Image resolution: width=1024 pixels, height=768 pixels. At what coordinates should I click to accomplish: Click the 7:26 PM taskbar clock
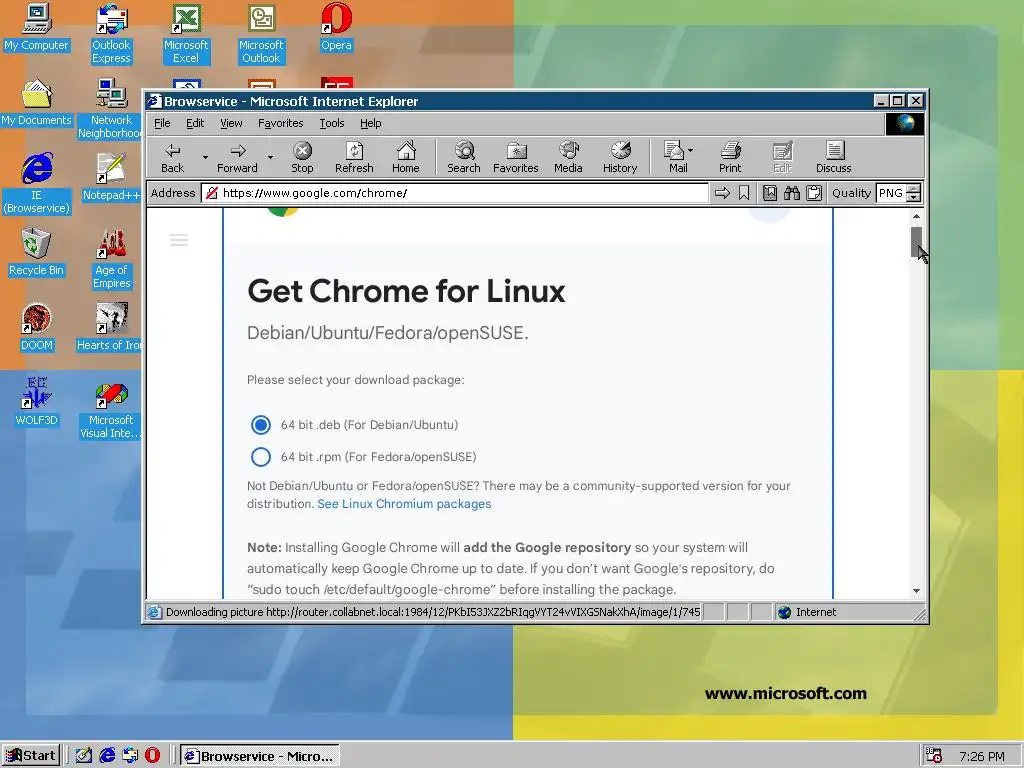tap(982, 756)
